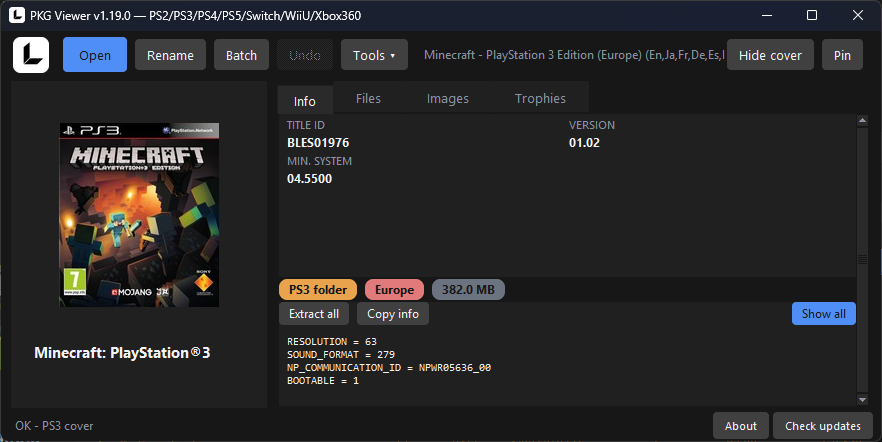This screenshot has height=442, width=882.
Task: Open a package file with Open button
Action: pyautogui.click(x=94, y=55)
